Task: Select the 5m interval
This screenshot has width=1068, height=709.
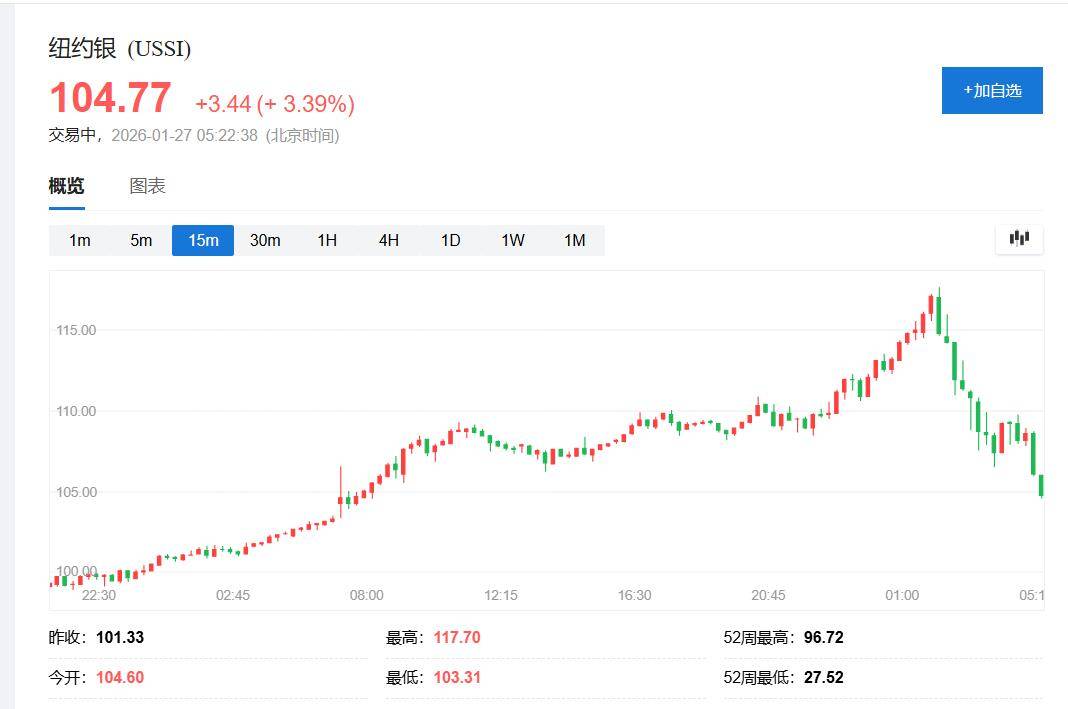Action: click(x=141, y=240)
